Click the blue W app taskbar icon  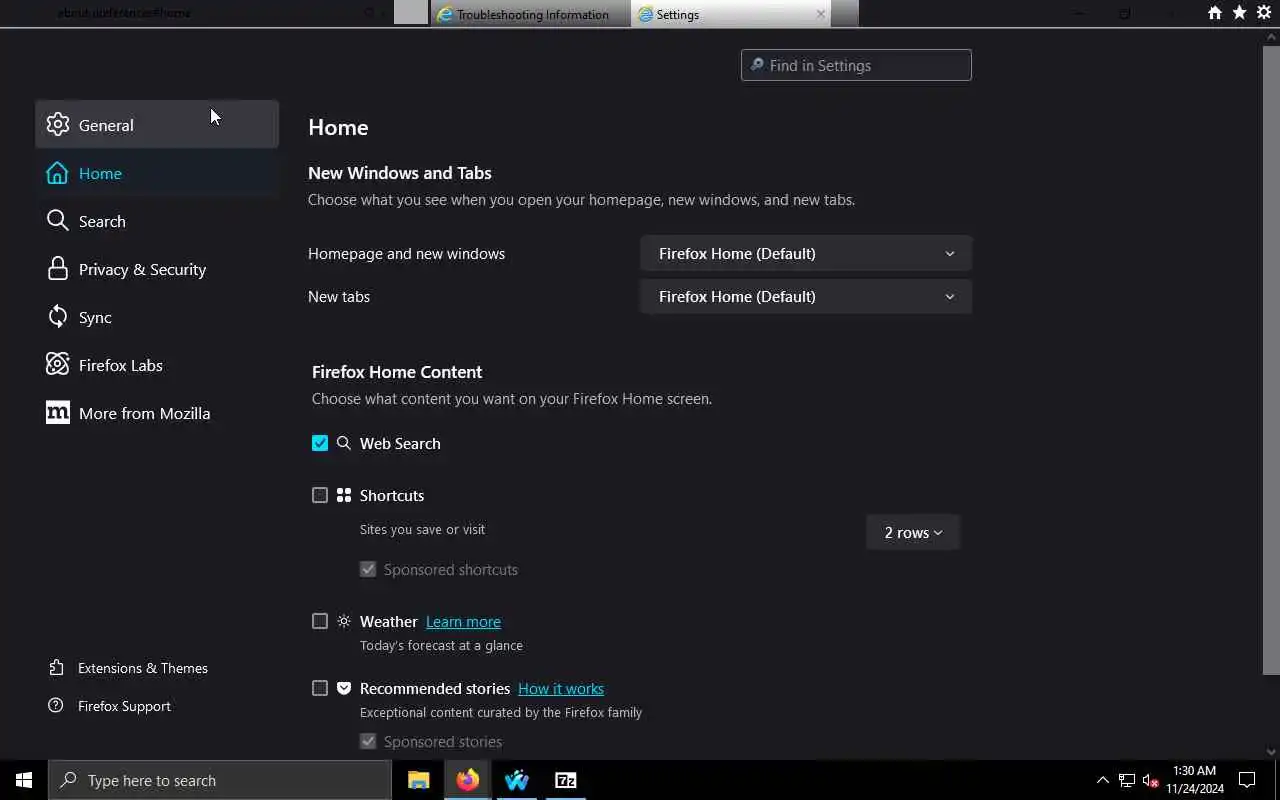pyautogui.click(x=516, y=780)
